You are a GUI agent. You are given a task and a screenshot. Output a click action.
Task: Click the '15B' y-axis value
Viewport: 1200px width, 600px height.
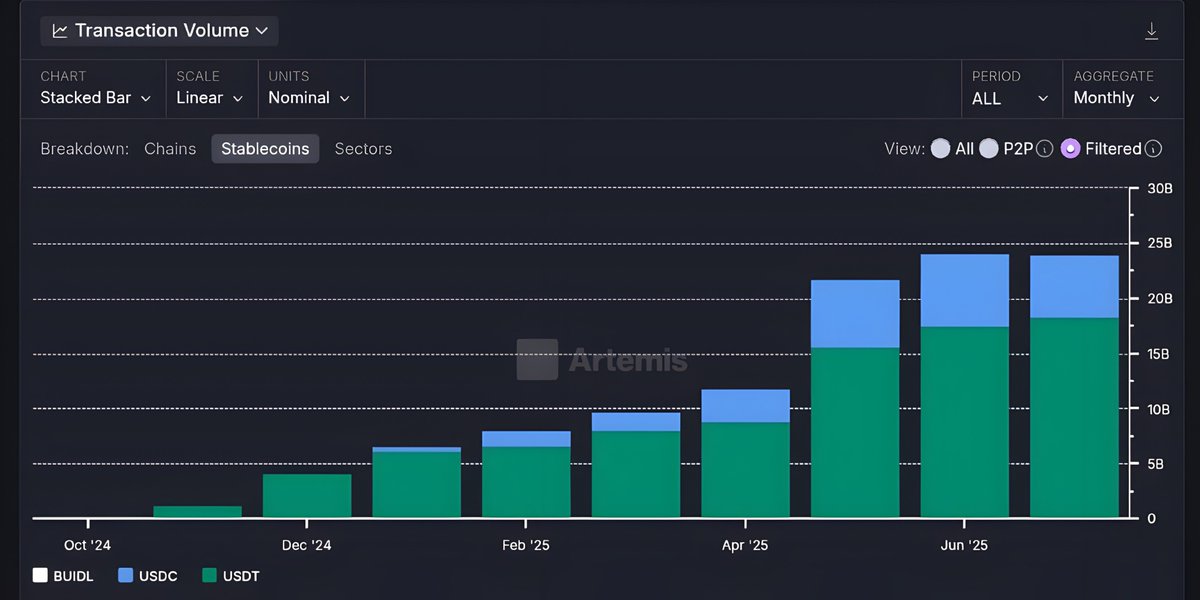click(x=1158, y=354)
